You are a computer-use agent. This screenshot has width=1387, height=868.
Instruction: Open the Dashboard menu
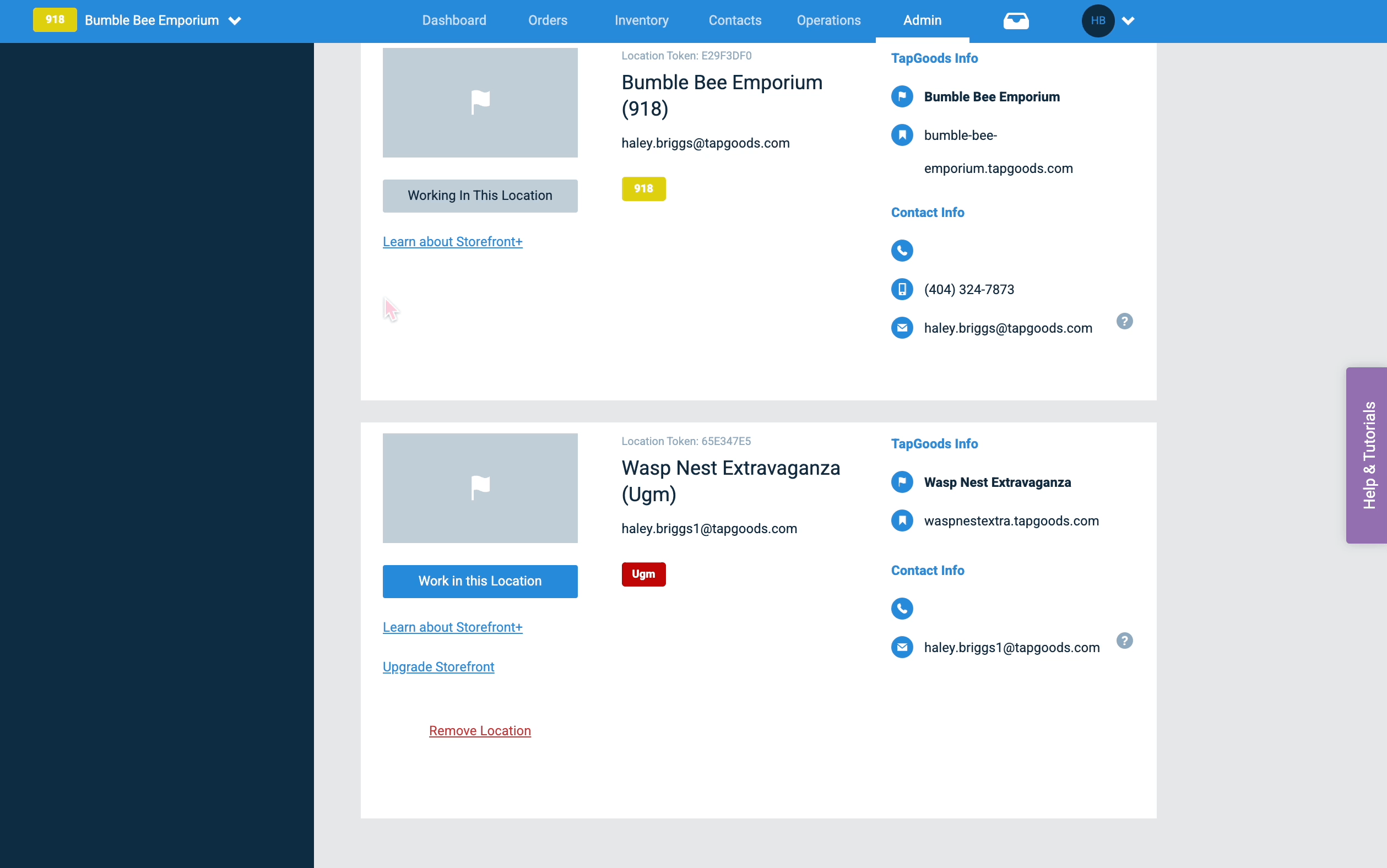click(454, 21)
